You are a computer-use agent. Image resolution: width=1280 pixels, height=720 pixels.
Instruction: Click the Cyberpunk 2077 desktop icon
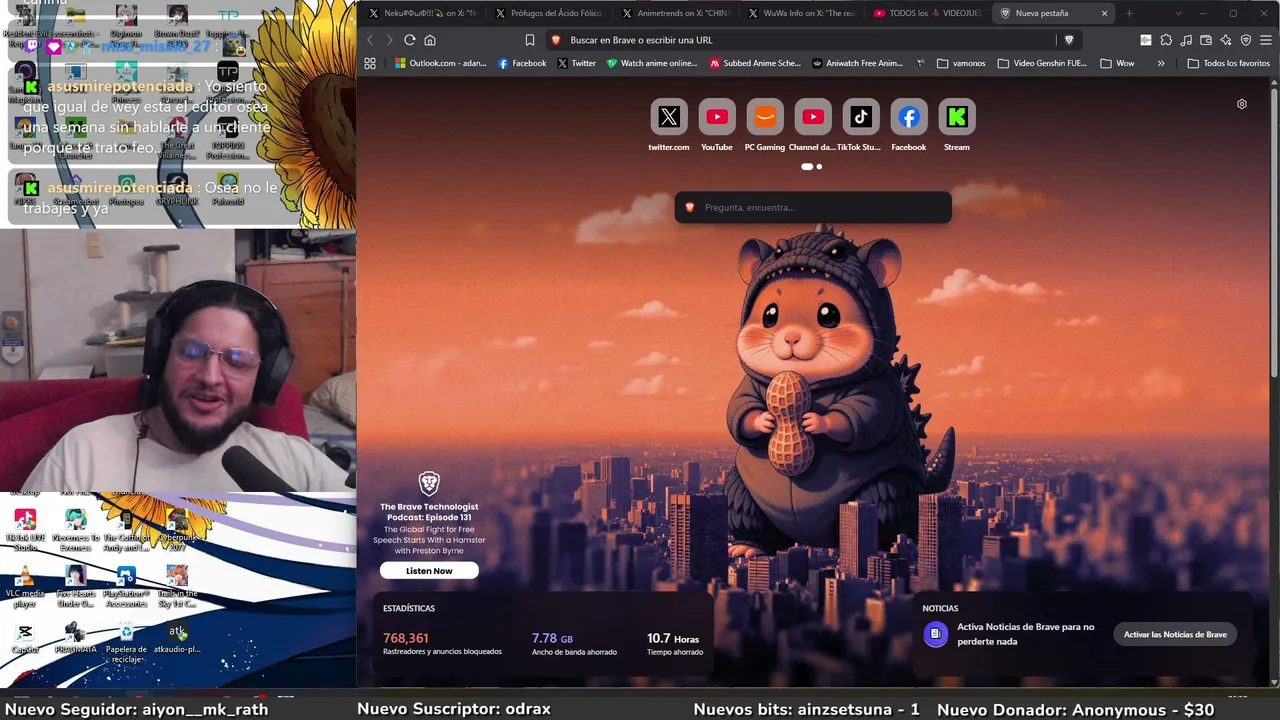click(177, 529)
